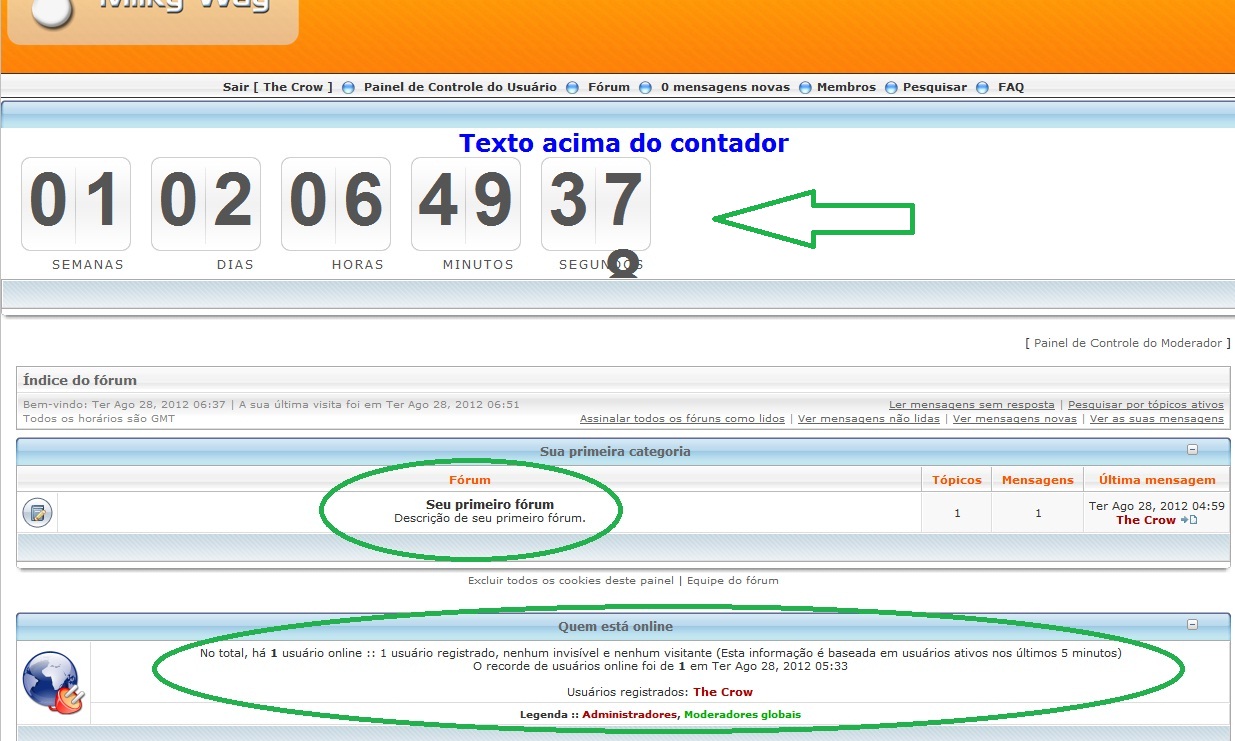Click the view latest post icon next to The Crow
Viewport: 1235px width, 741px height.
point(1188,520)
